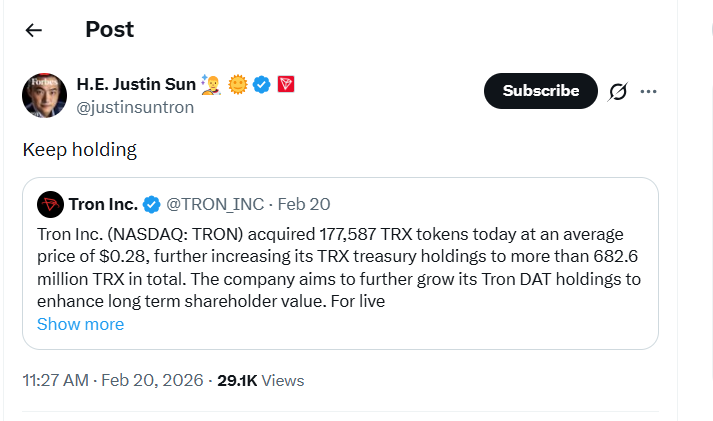Viewport: 713px width, 421px height.
Task: Expand the quoted post with Show more
Action: pyautogui.click(x=80, y=324)
